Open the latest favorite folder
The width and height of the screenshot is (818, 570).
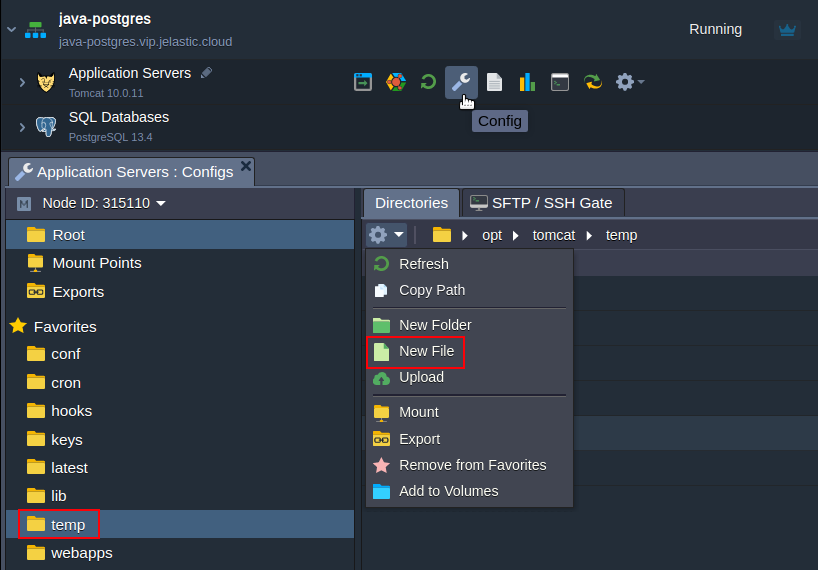(x=180, y=468)
